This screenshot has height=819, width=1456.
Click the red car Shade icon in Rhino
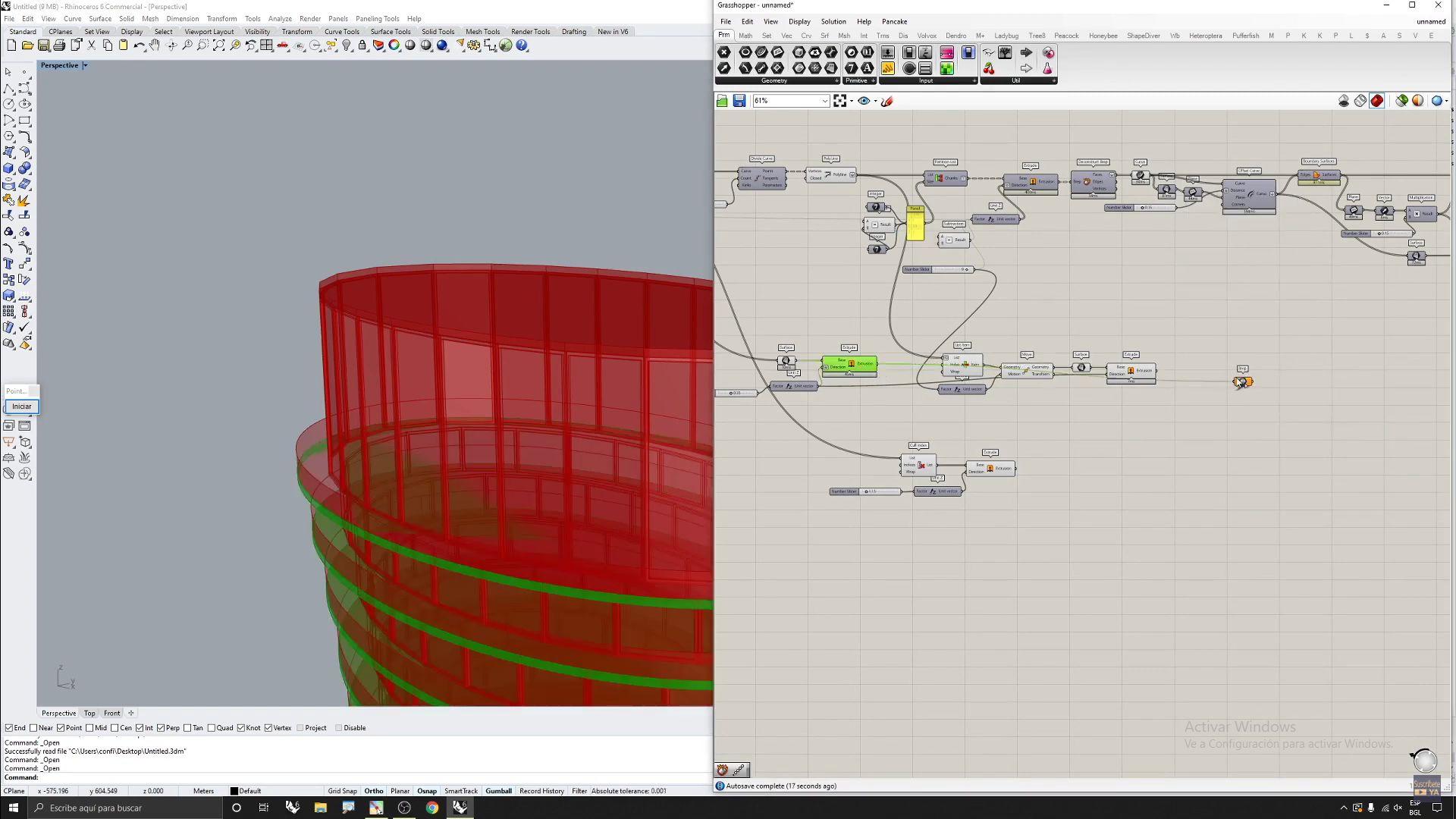[x=283, y=45]
